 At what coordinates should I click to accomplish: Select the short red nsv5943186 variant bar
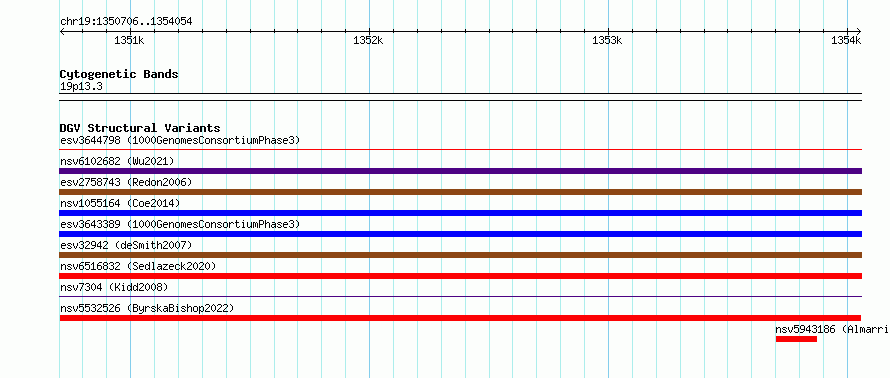point(796,339)
